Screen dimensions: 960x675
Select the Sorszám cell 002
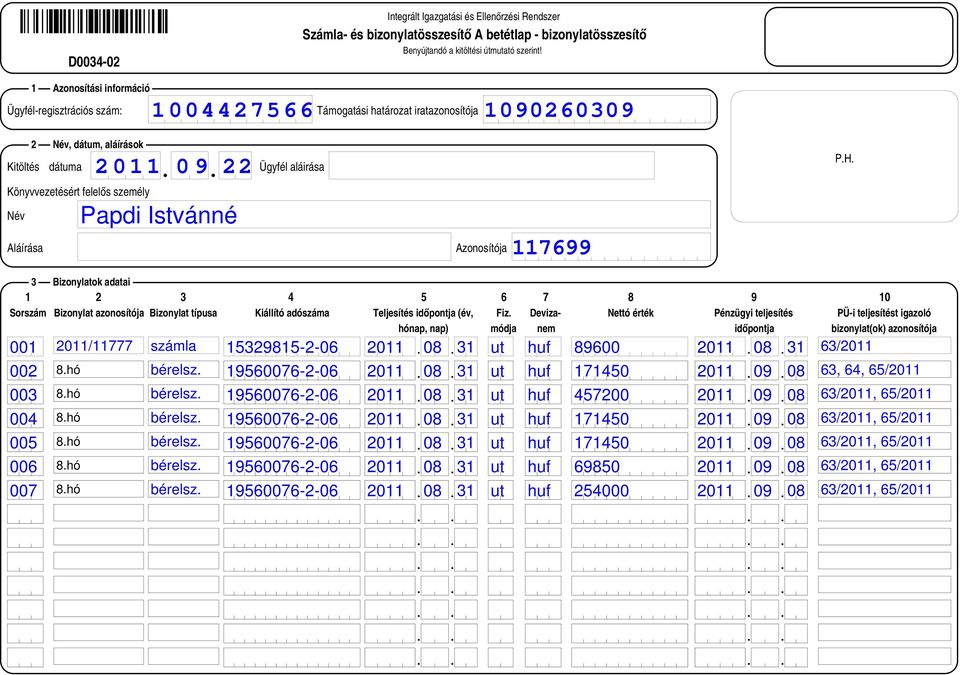pyautogui.click(x=25, y=371)
